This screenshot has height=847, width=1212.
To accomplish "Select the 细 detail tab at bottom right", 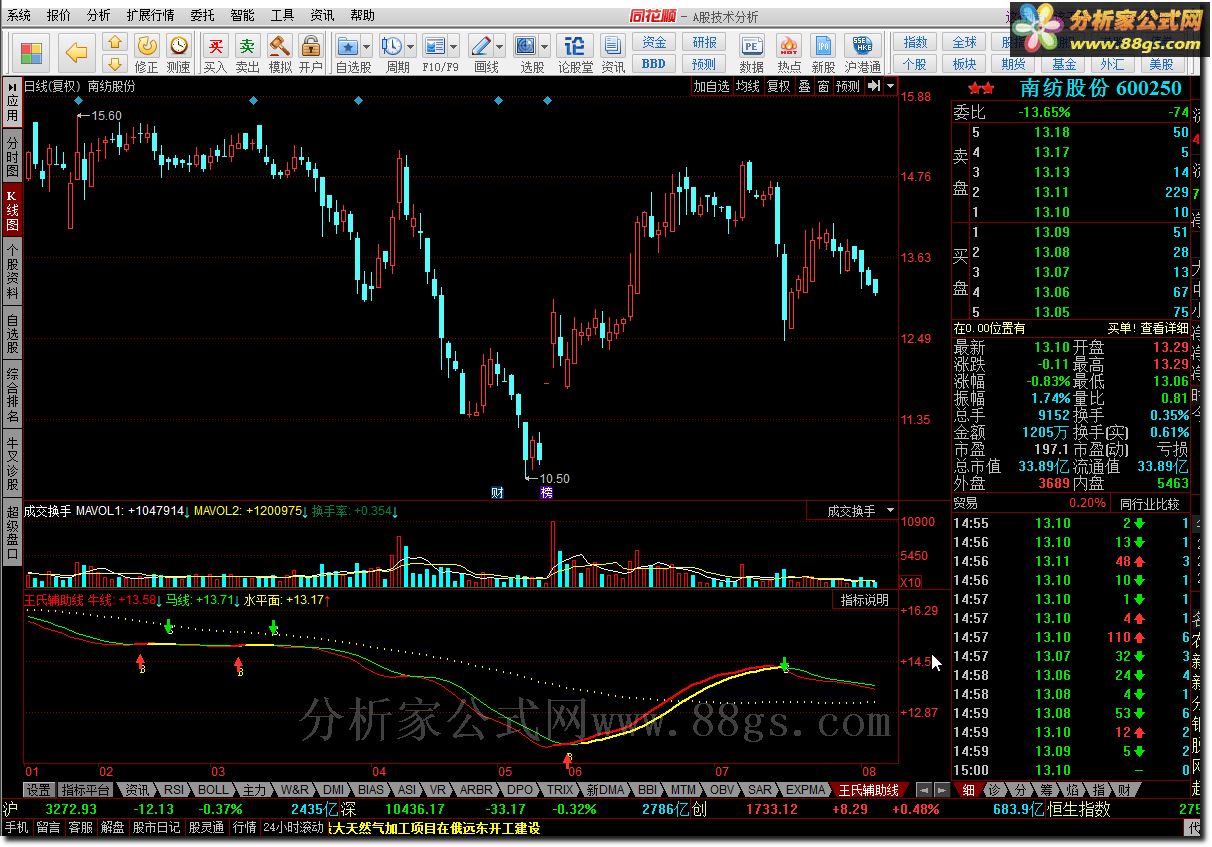I will pos(968,790).
